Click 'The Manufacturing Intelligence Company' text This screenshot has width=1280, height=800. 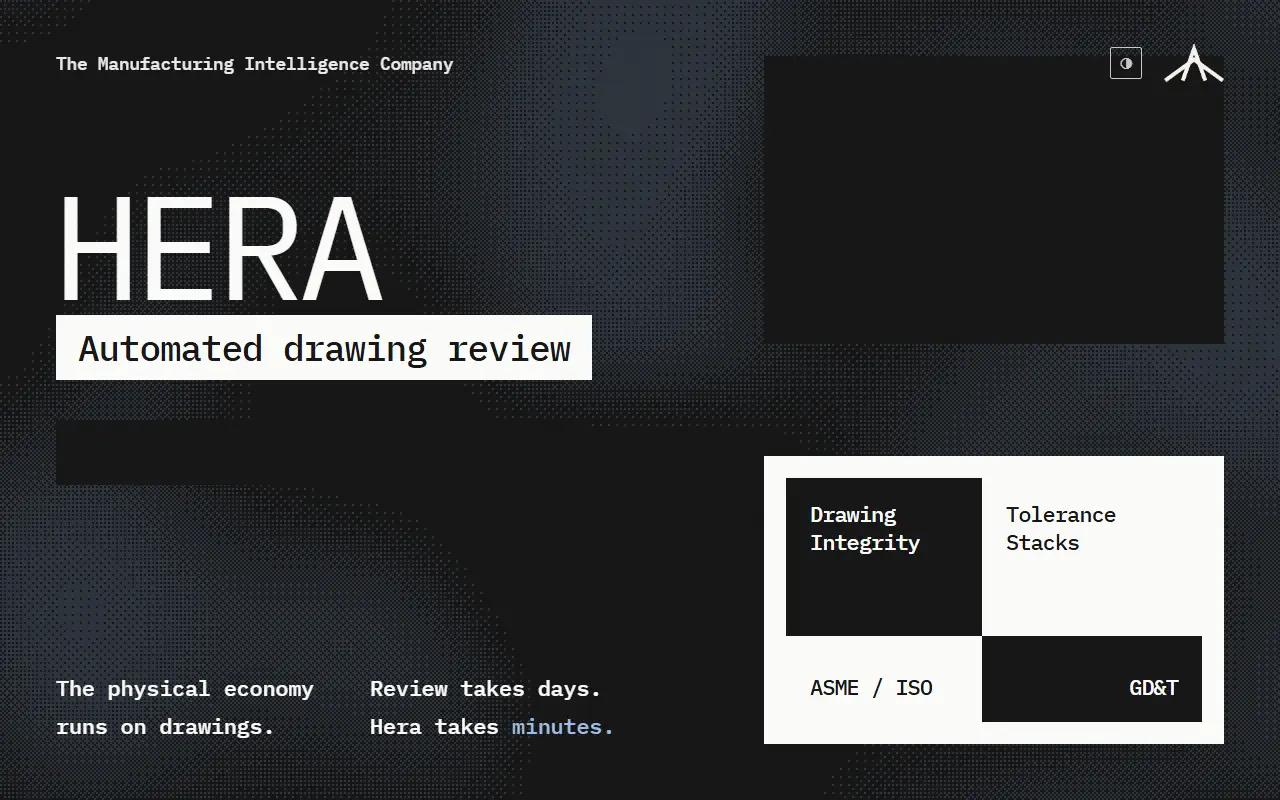pyautogui.click(x=255, y=64)
